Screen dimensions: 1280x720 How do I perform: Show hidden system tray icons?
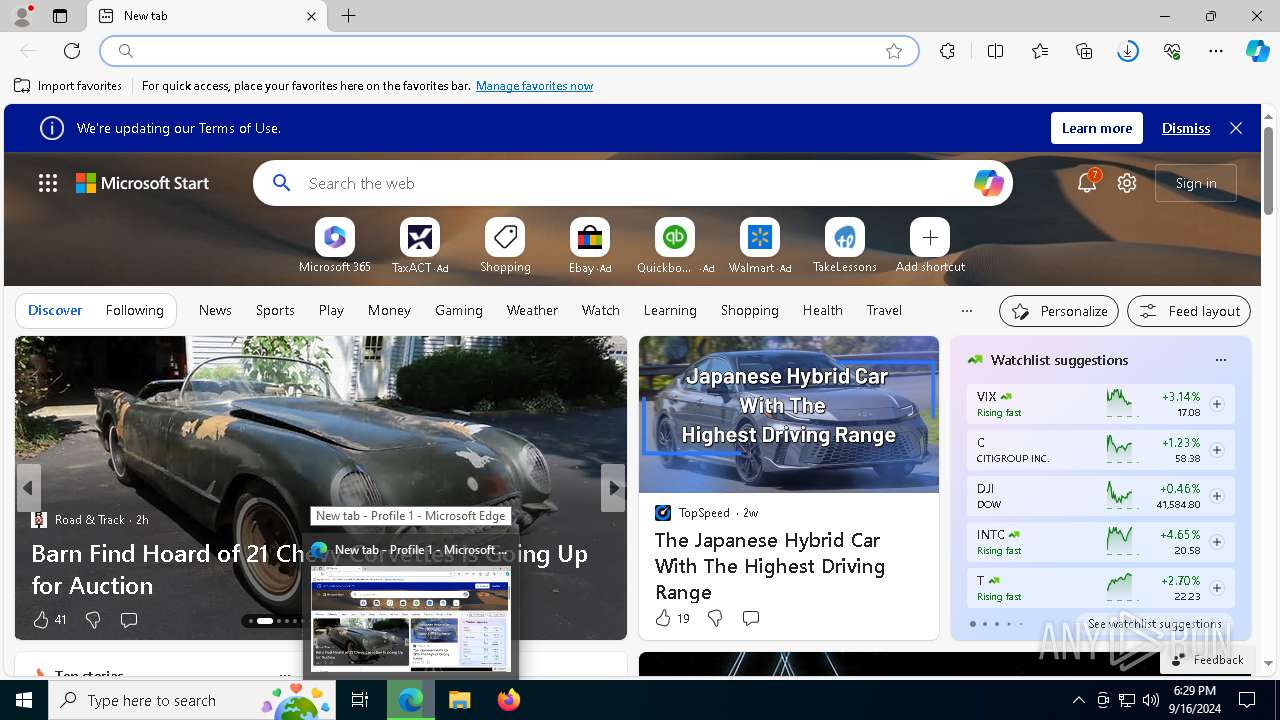tap(1078, 700)
